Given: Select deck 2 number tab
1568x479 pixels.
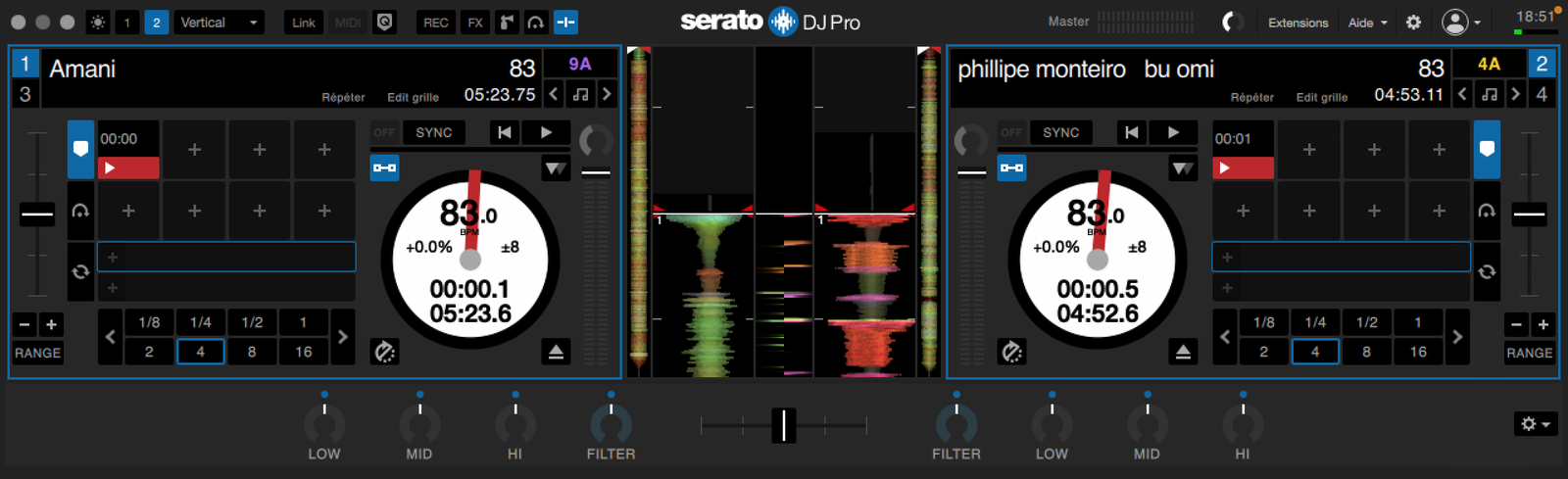Looking at the screenshot, I should click(x=1543, y=64).
